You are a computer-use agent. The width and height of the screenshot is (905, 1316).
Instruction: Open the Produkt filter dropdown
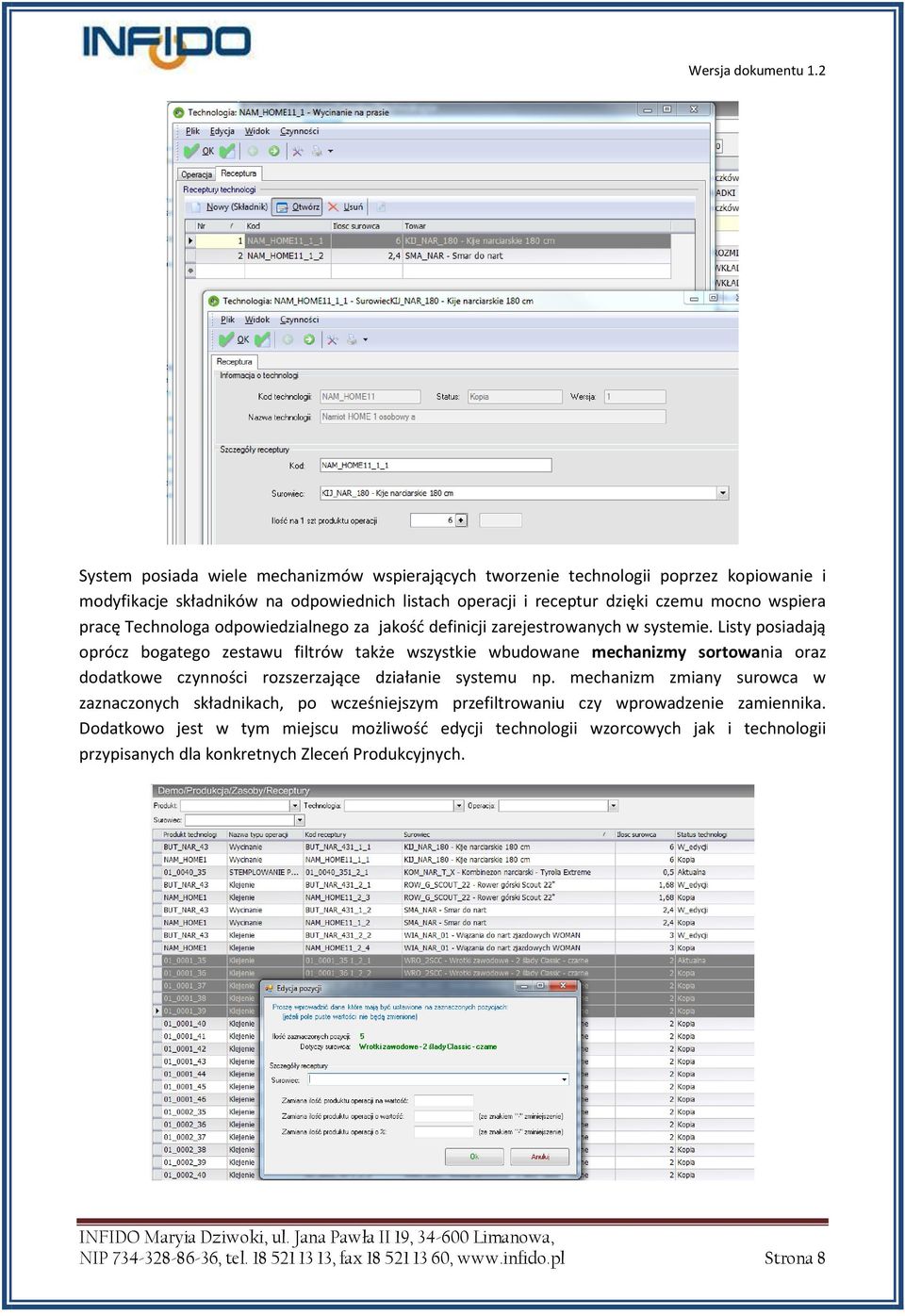(x=295, y=806)
